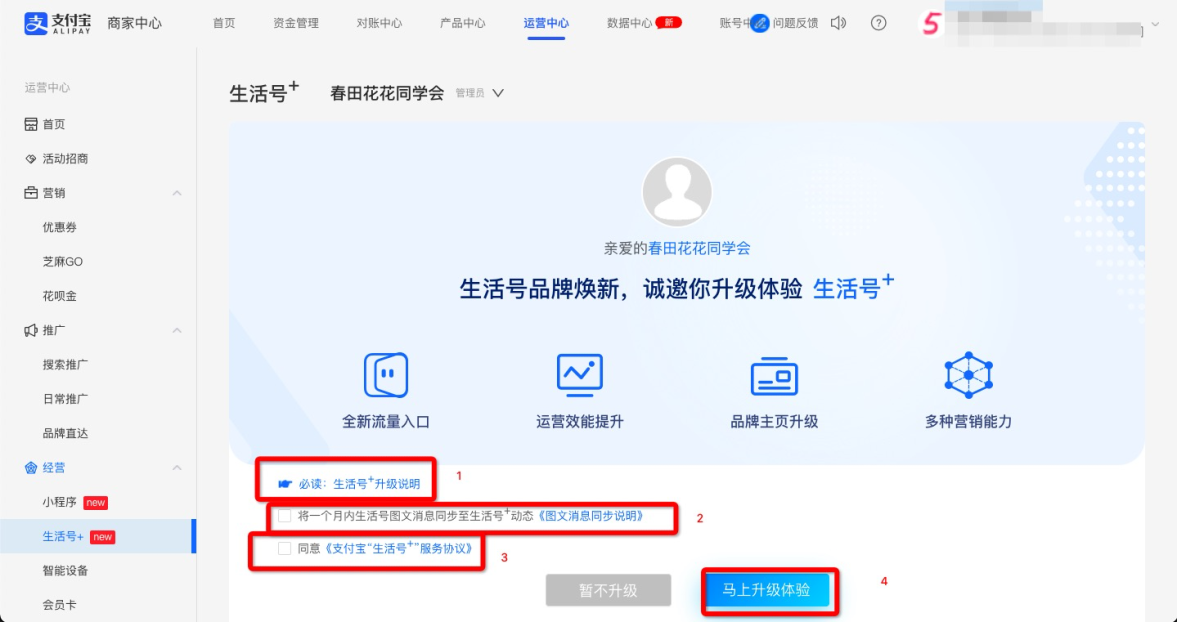This screenshot has height=622, width=1177.
Task: Open the 数据中心 tab
Action: point(629,23)
